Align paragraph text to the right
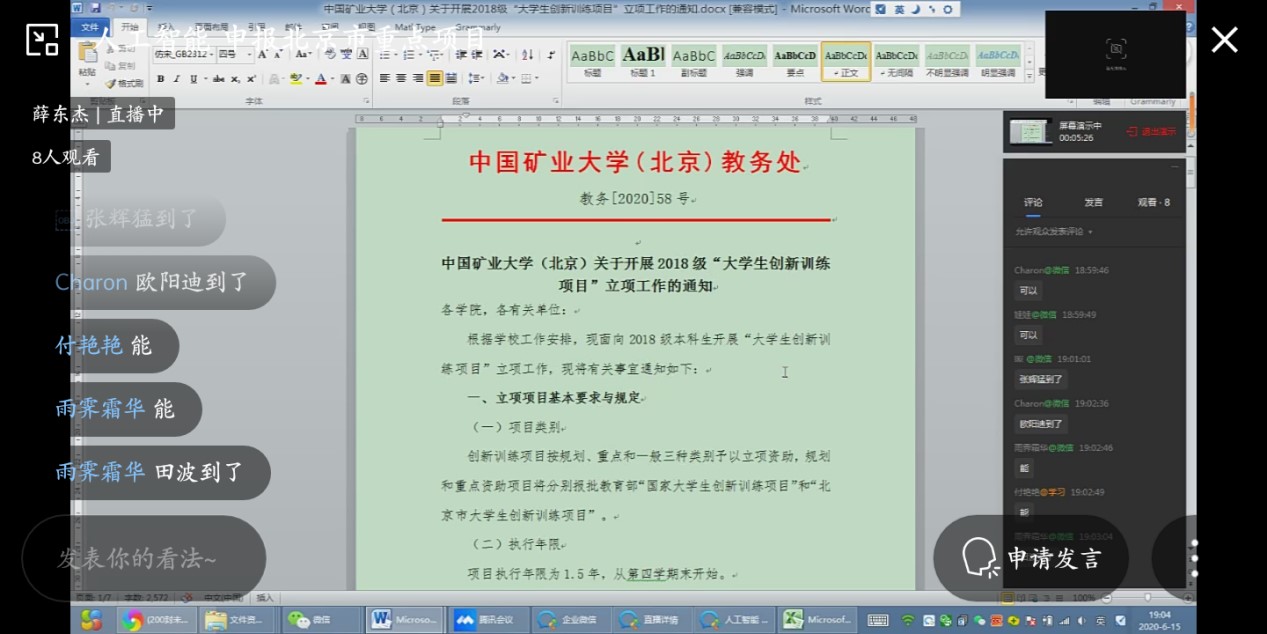The image size is (1267, 634). click(418, 78)
